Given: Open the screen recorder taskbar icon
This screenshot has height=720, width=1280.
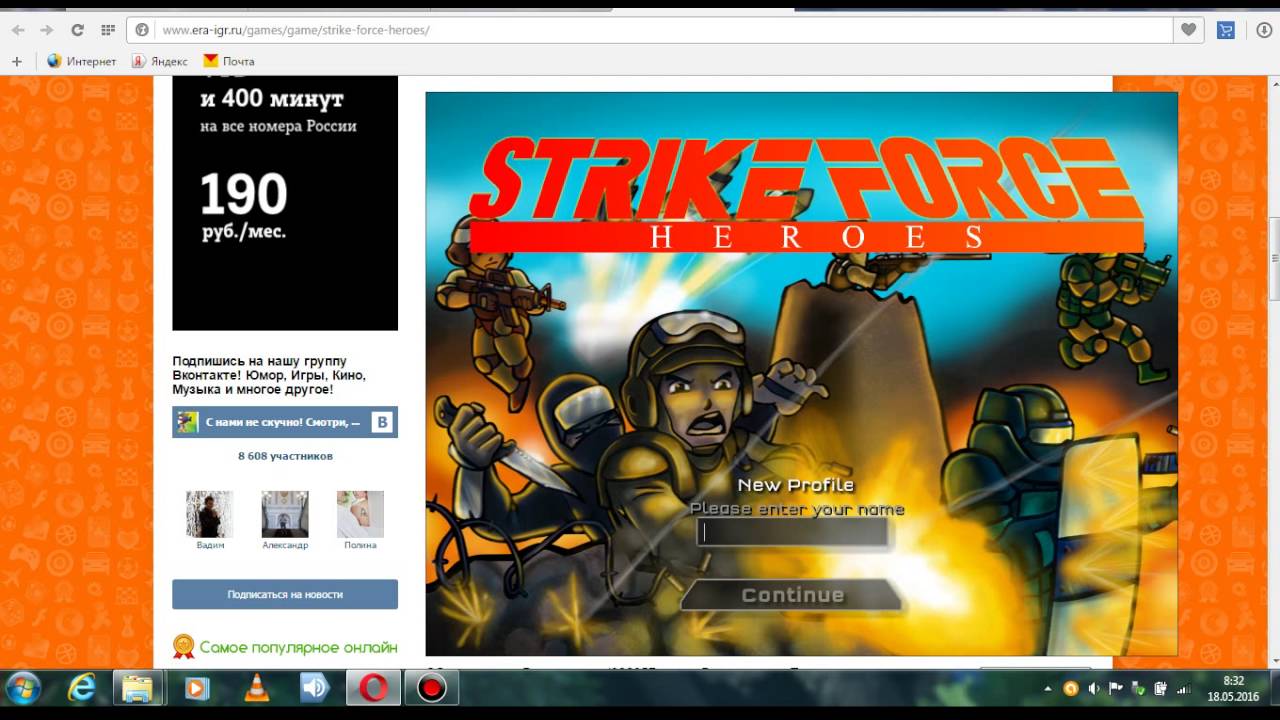Looking at the screenshot, I should [432, 688].
